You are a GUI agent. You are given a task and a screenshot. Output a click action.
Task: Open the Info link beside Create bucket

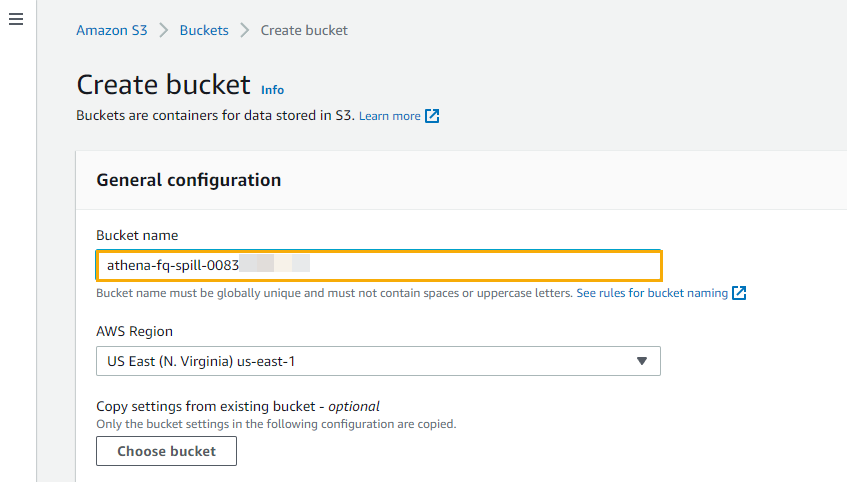tap(272, 89)
